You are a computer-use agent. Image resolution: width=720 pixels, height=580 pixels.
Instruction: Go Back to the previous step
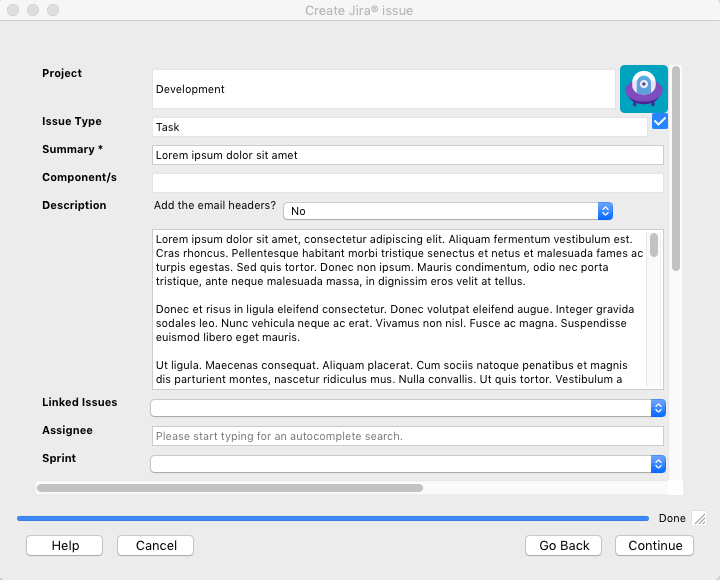563,545
